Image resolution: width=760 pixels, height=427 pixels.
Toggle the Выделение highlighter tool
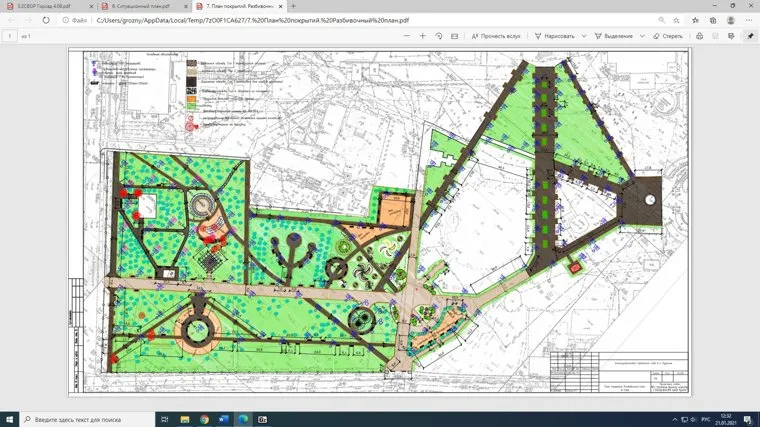[614, 36]
